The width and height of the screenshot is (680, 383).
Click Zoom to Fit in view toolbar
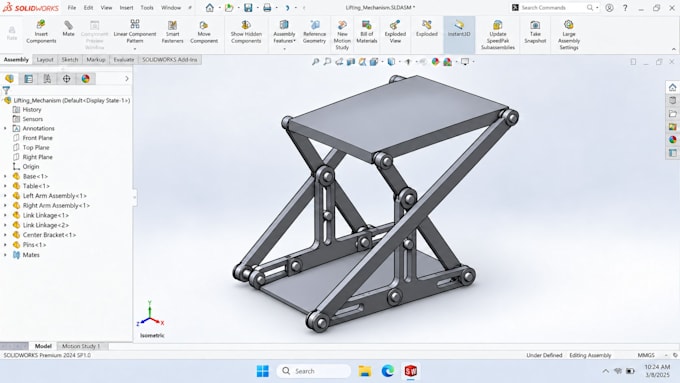(x=315, y=62)
